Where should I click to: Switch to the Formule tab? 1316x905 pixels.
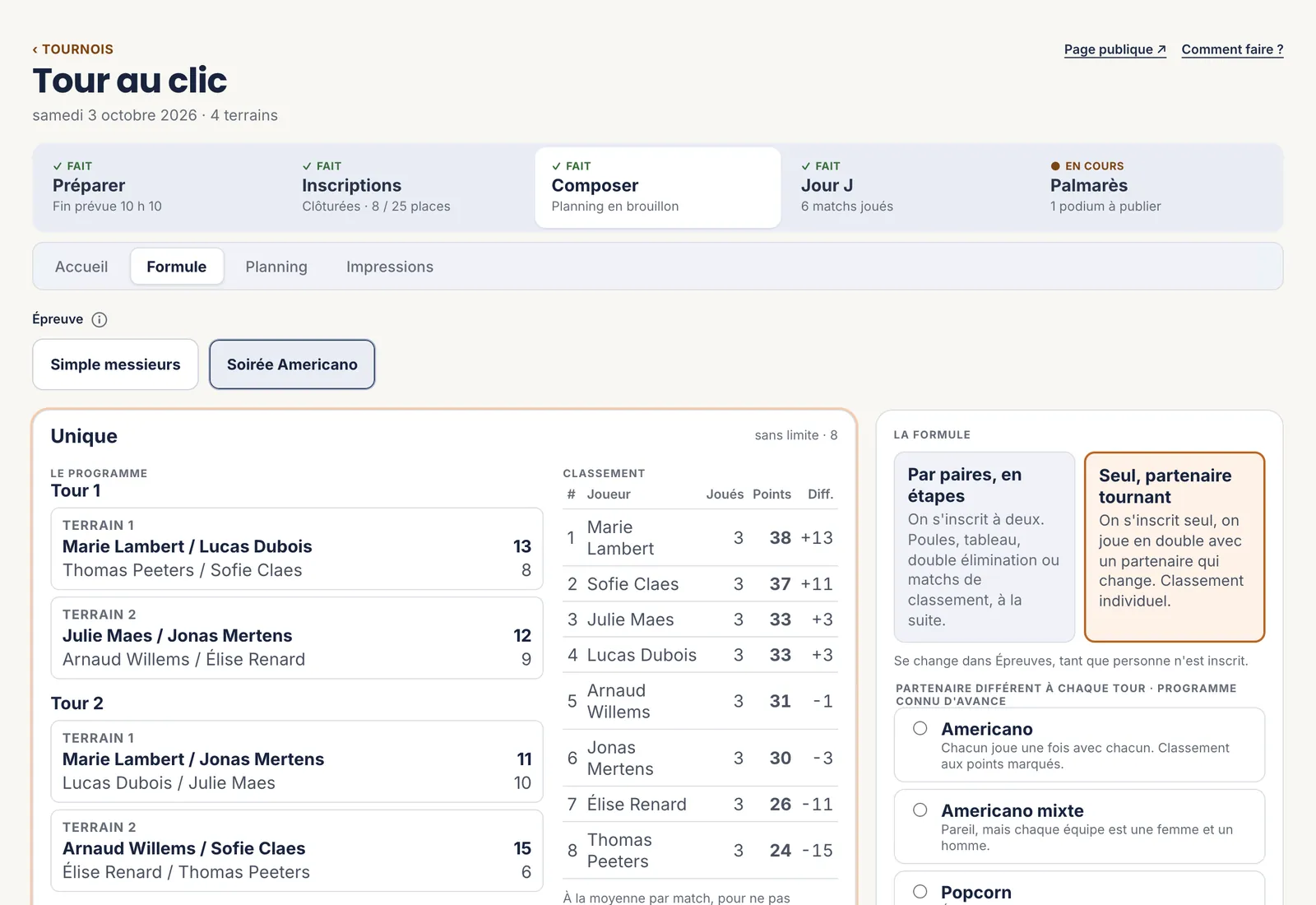[177, 267]
